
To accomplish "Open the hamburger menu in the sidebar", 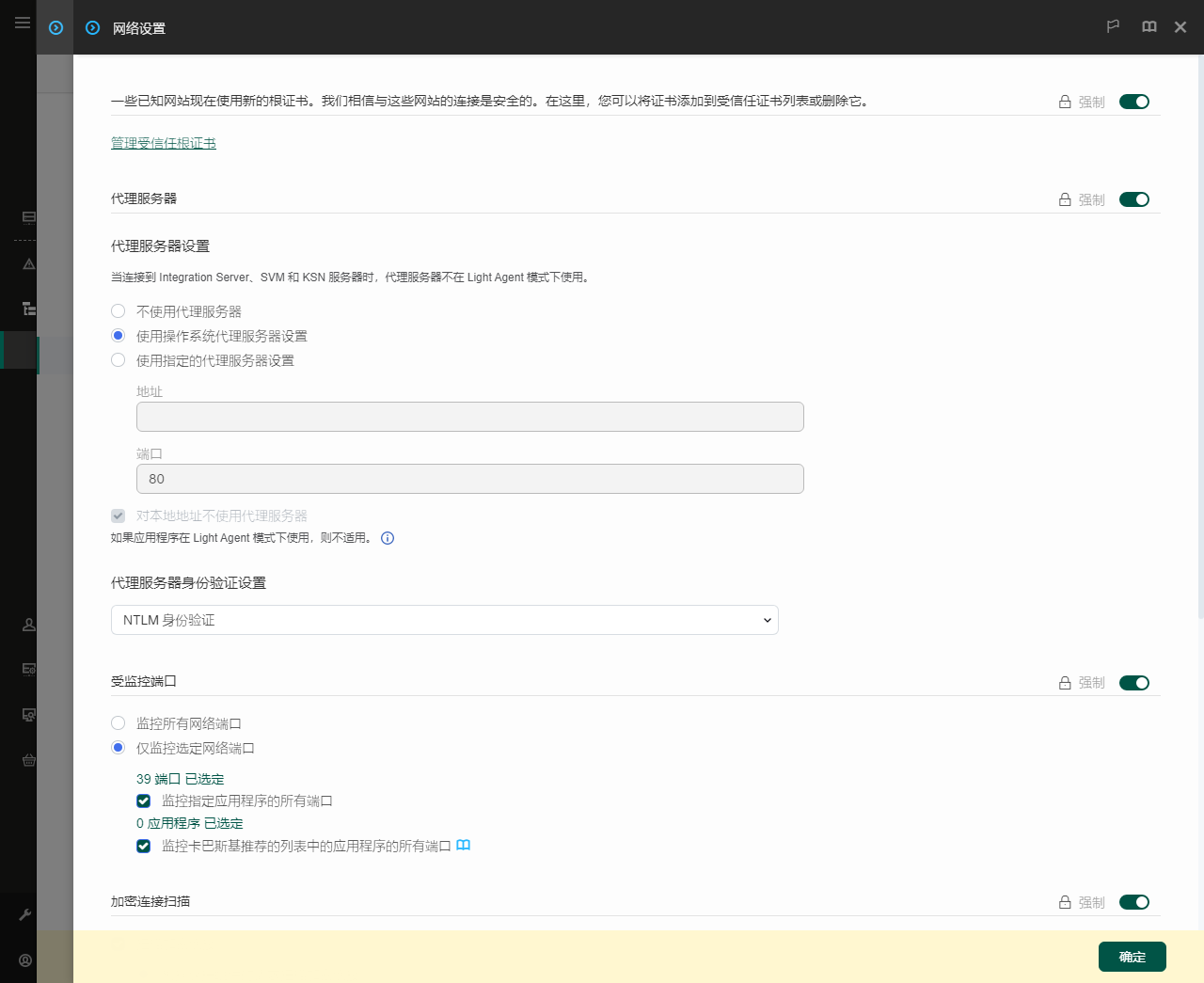I will [x=23, y=23].
